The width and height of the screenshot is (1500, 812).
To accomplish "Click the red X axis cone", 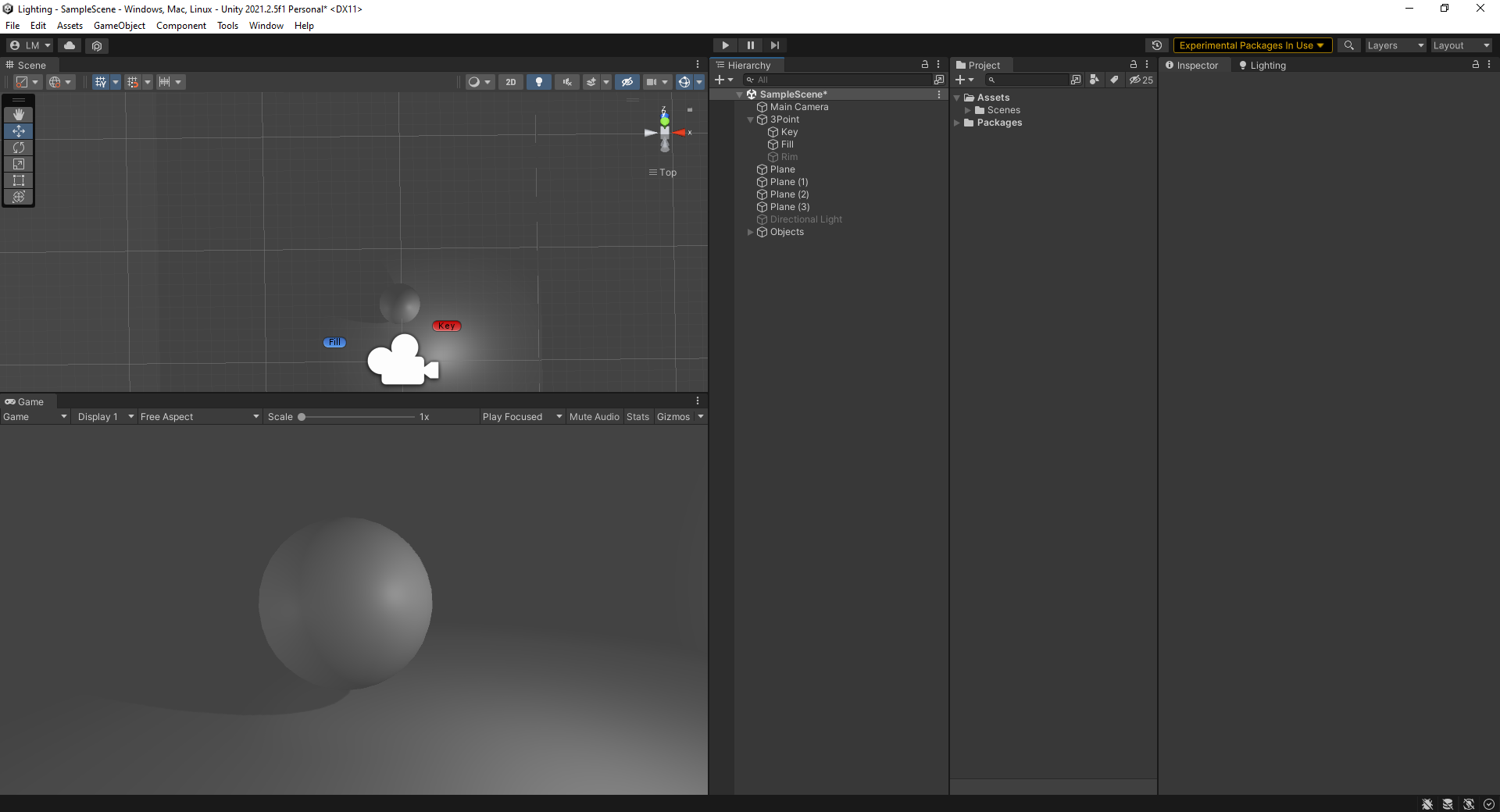I will click(680, 133).
